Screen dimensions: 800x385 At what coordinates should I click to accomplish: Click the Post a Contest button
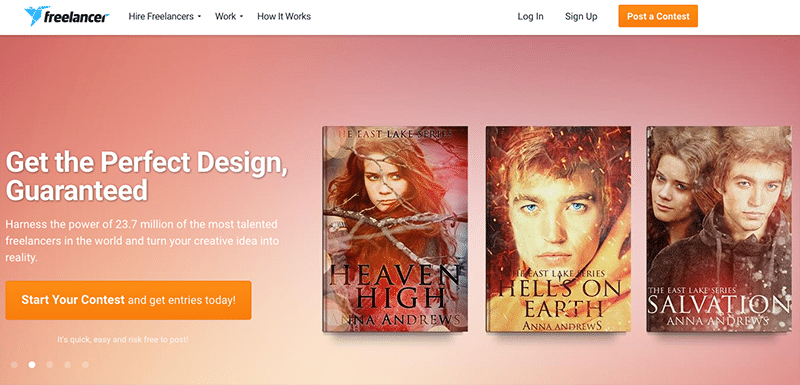[658, 16]
